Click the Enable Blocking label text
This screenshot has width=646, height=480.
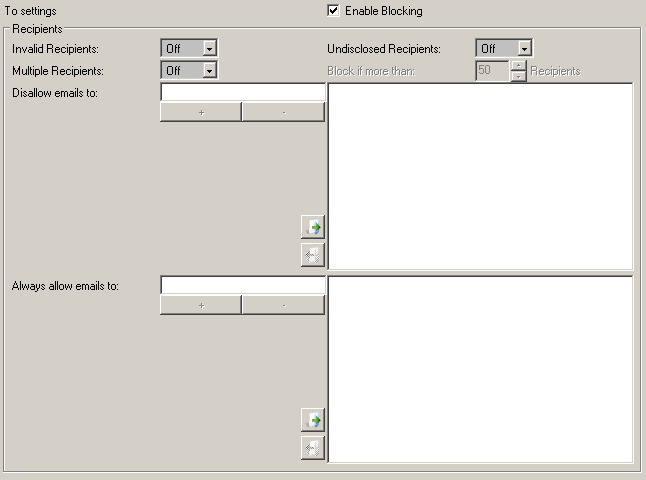383,11
